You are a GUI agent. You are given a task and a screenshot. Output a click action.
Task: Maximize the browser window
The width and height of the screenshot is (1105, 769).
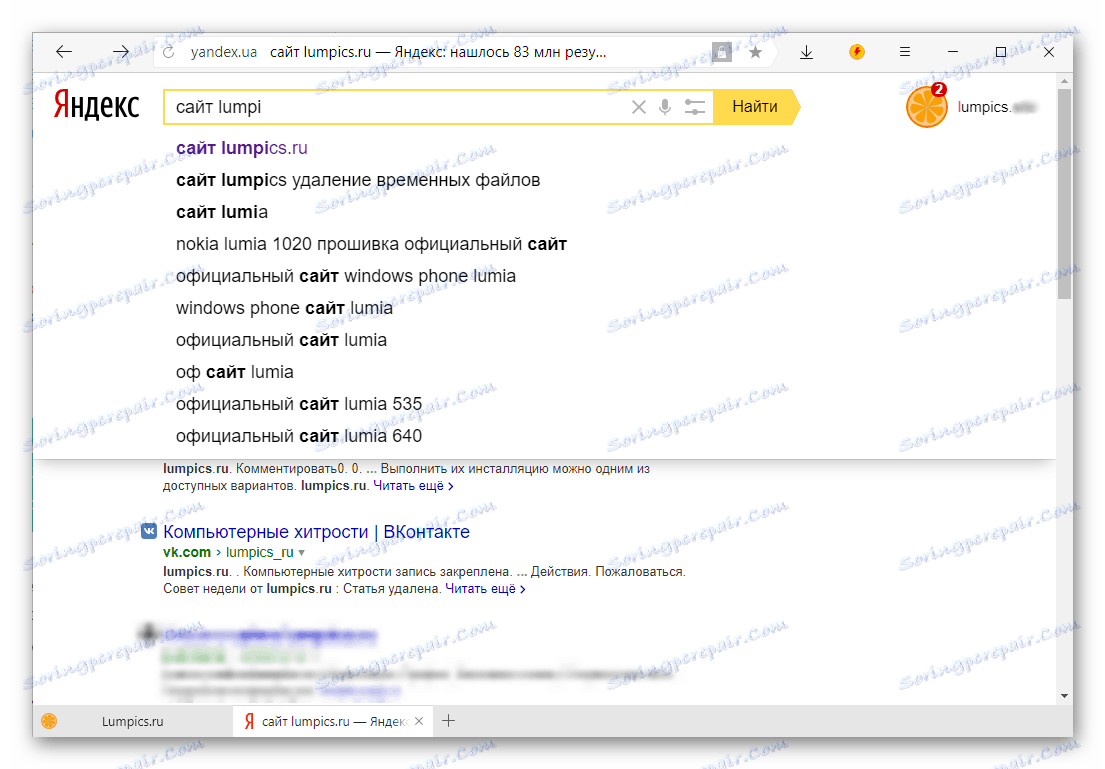coord(1001,51)
